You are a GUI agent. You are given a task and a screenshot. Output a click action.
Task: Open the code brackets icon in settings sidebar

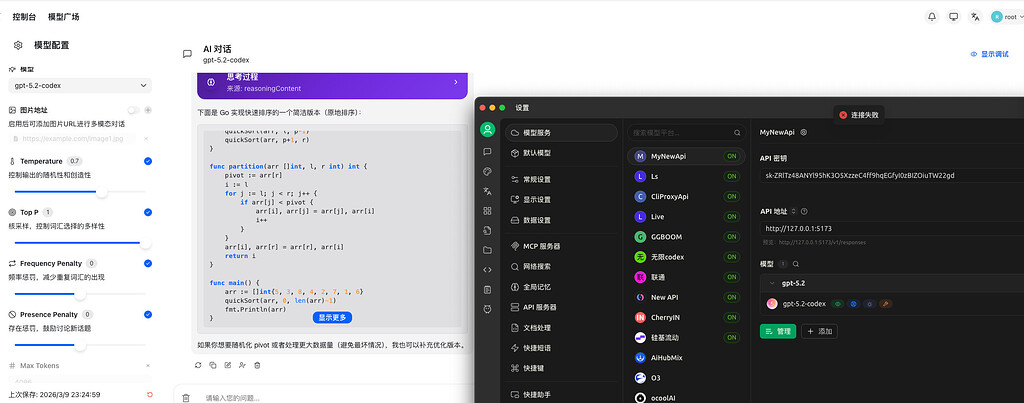pos(487,270)
